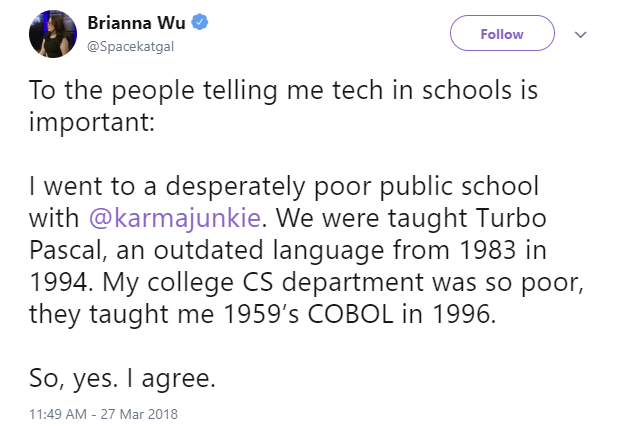Expand the tweet options chevron
629x426 pixels.
pyautogui.click(x=580, y=35)
